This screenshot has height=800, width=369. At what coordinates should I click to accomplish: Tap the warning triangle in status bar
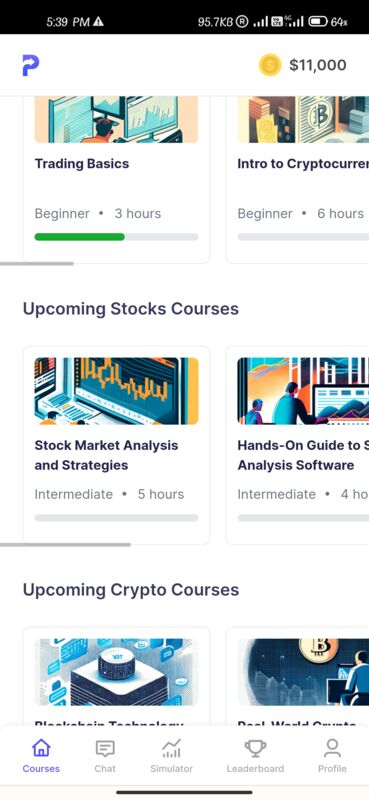coord(99,21)
